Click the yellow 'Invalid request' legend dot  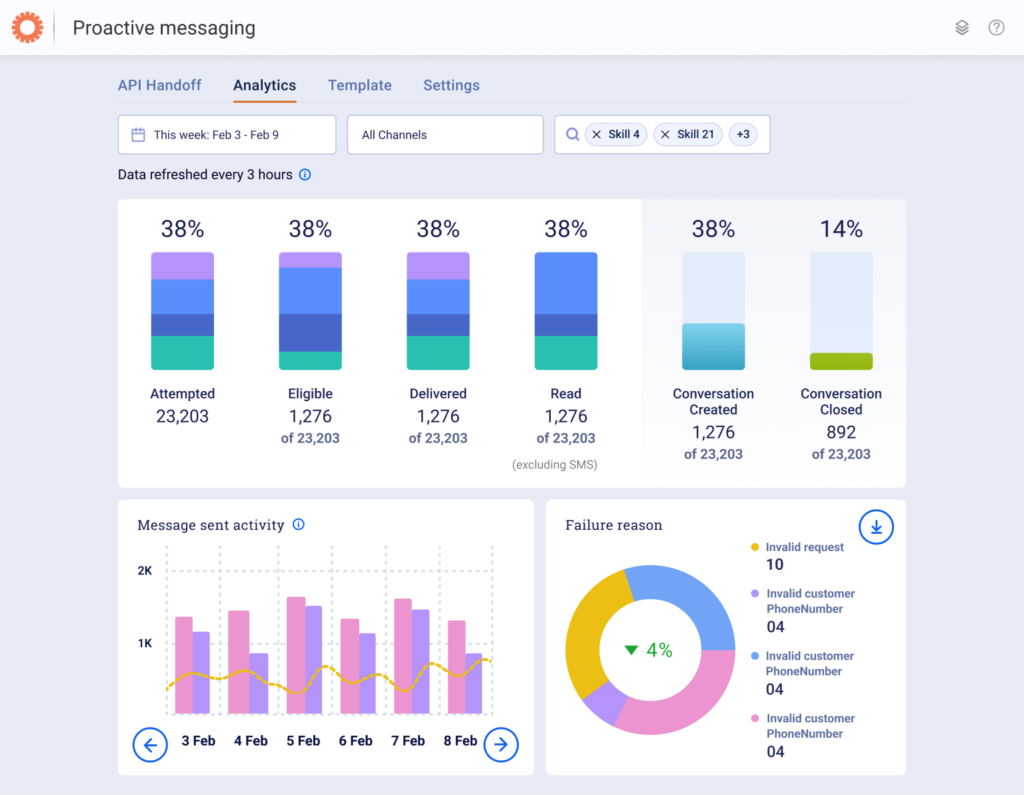[x=755, y=547]
